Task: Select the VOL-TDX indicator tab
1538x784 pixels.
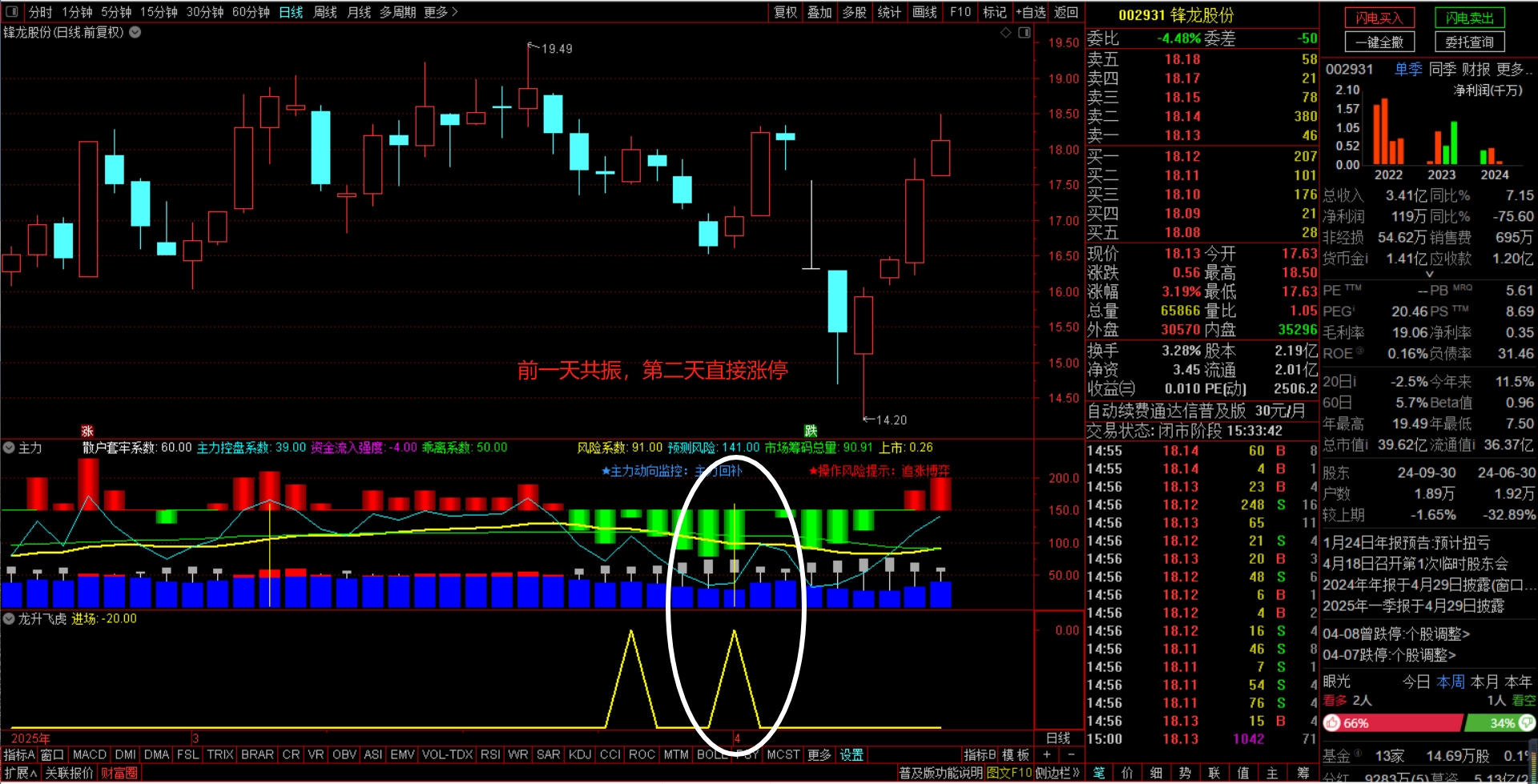Action: pos(447,755)
